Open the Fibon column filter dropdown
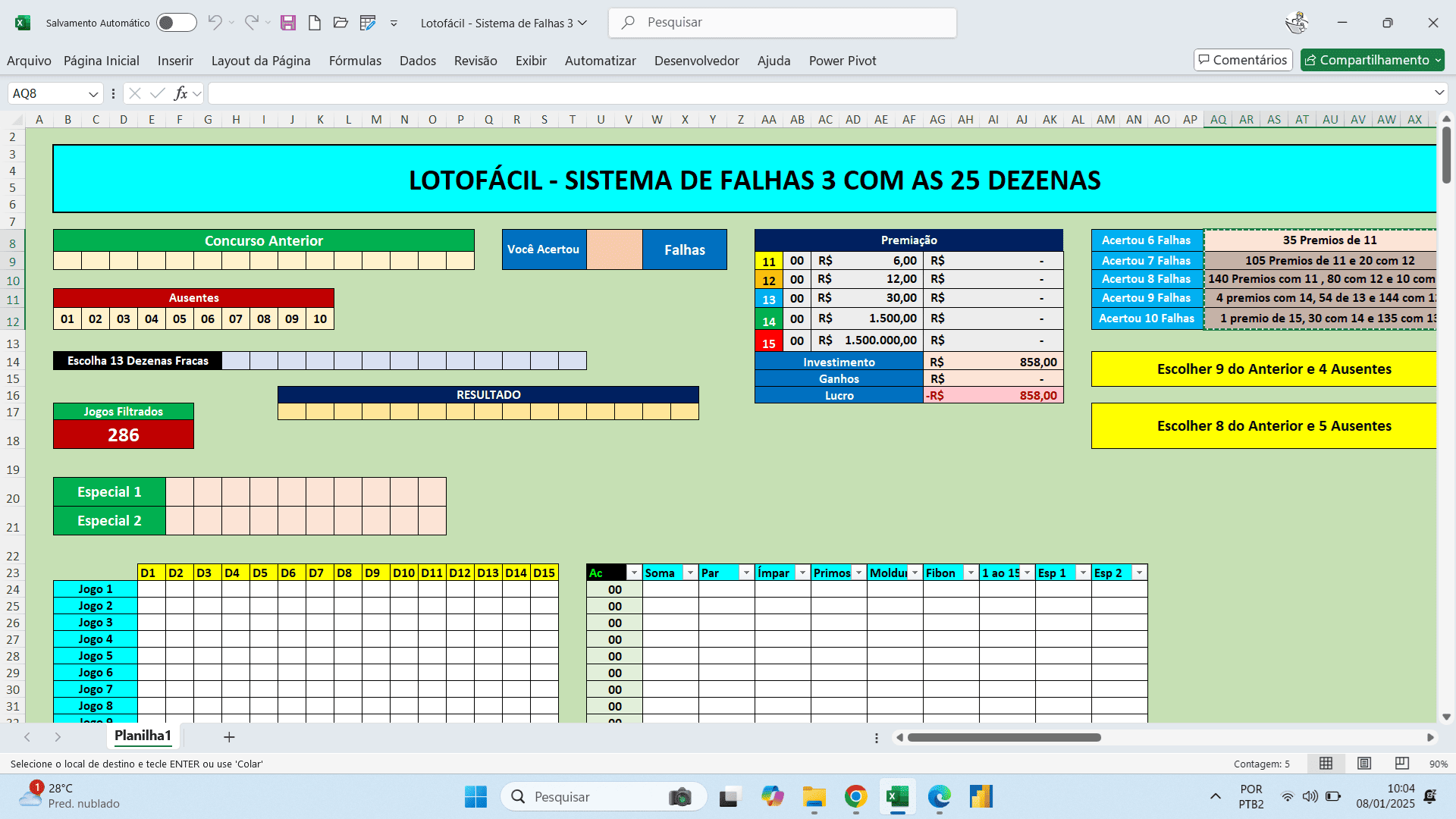The width and height of the screenshot is (1456, 819). 971,573
